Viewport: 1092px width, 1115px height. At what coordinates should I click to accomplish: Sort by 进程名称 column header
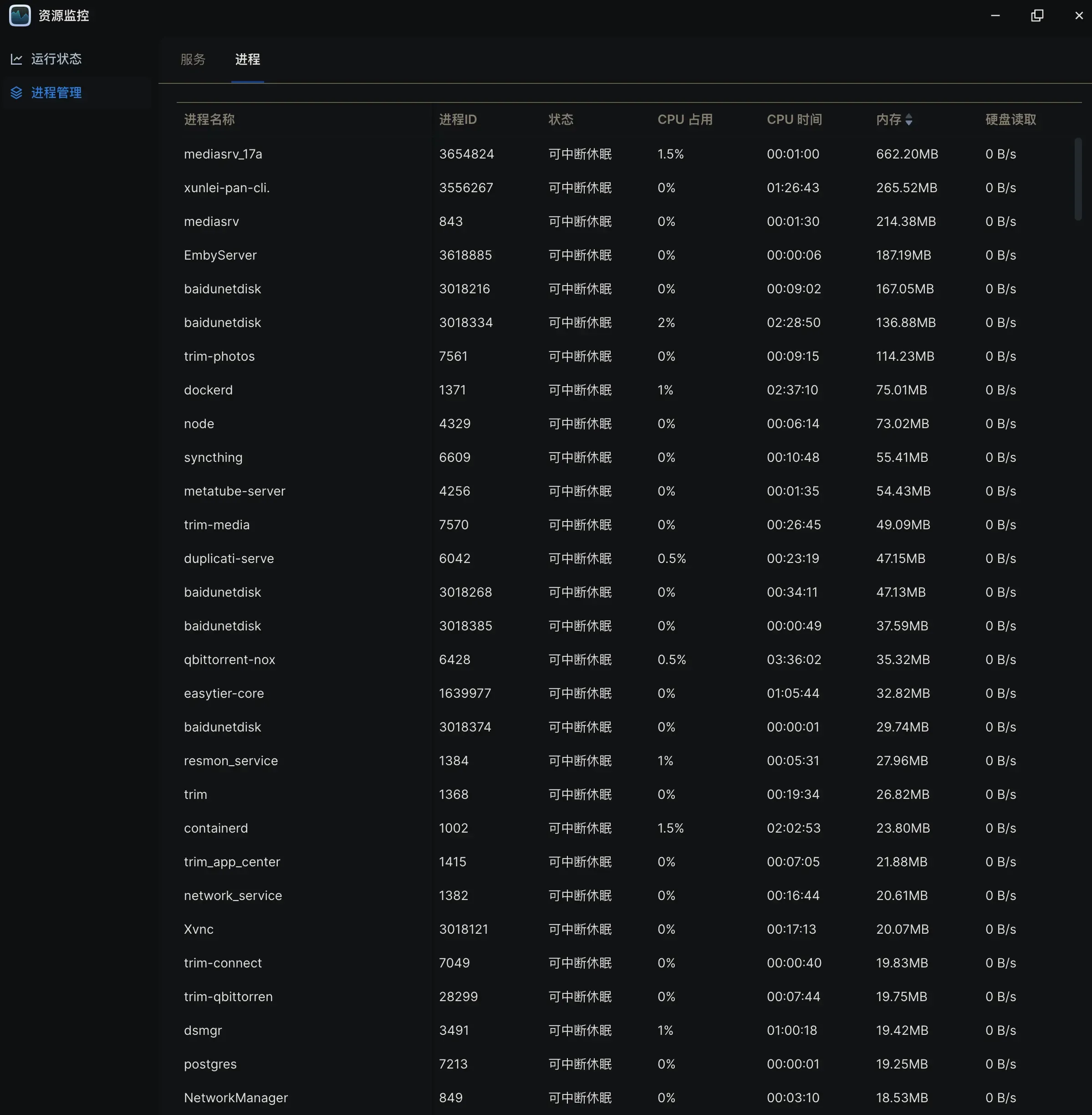point(209,119)
